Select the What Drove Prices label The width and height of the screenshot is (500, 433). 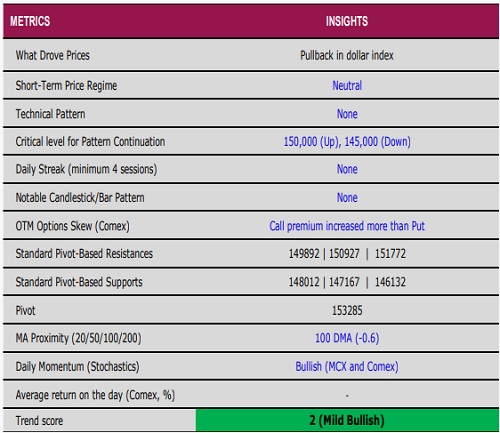[53, 55]
